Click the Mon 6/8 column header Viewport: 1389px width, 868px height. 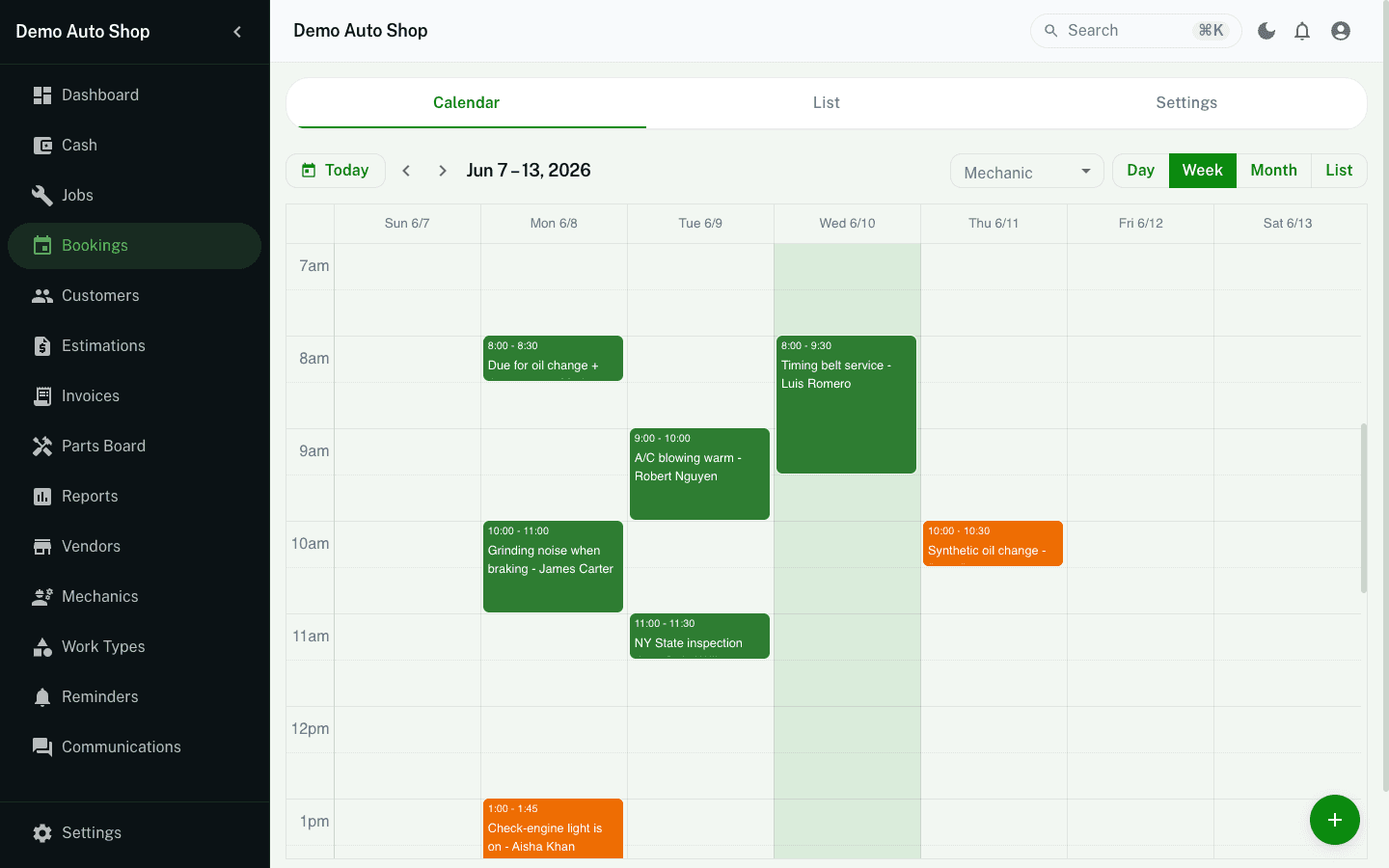pyautogui.click(x=554, y=224)
